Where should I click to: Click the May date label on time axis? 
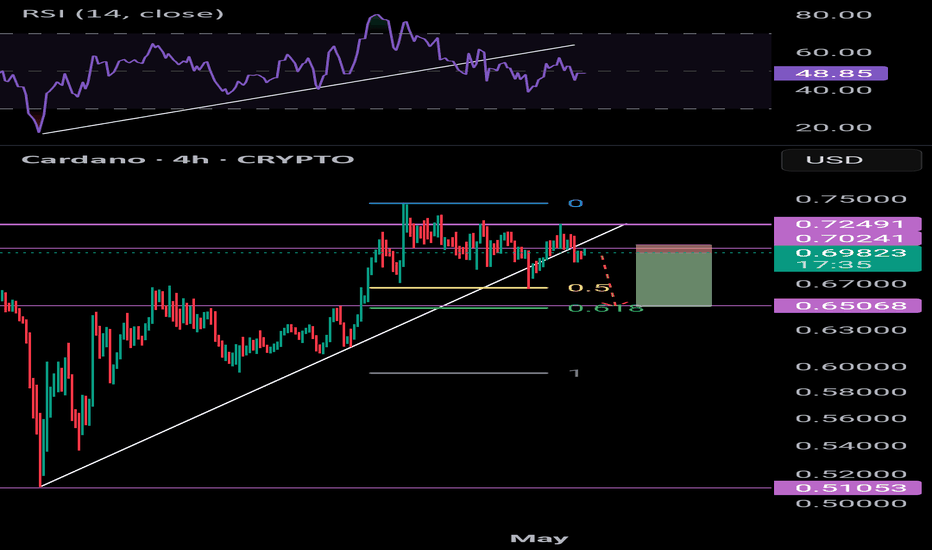tap(539, 539)
